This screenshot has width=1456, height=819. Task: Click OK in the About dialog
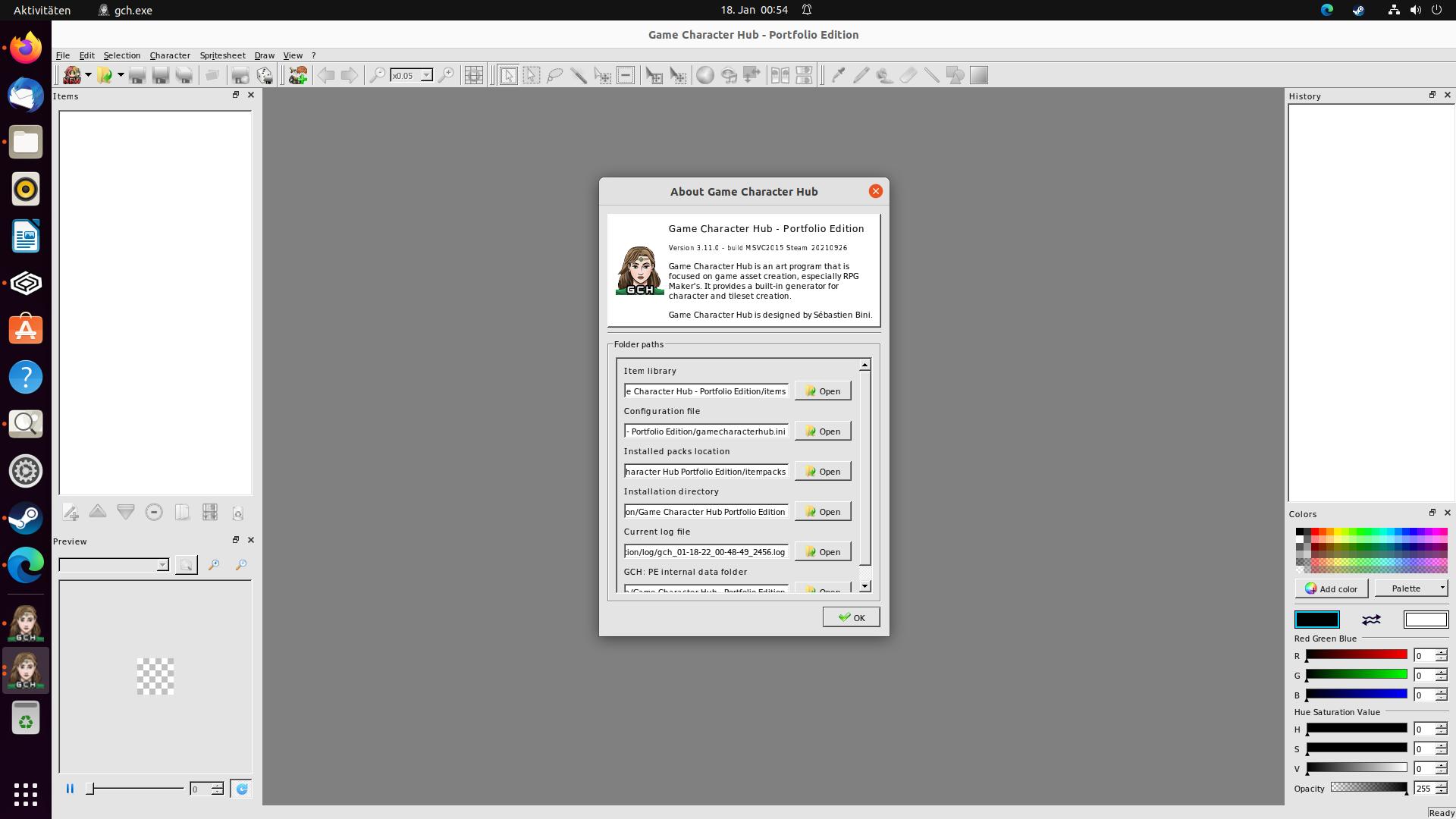(850, 617)
